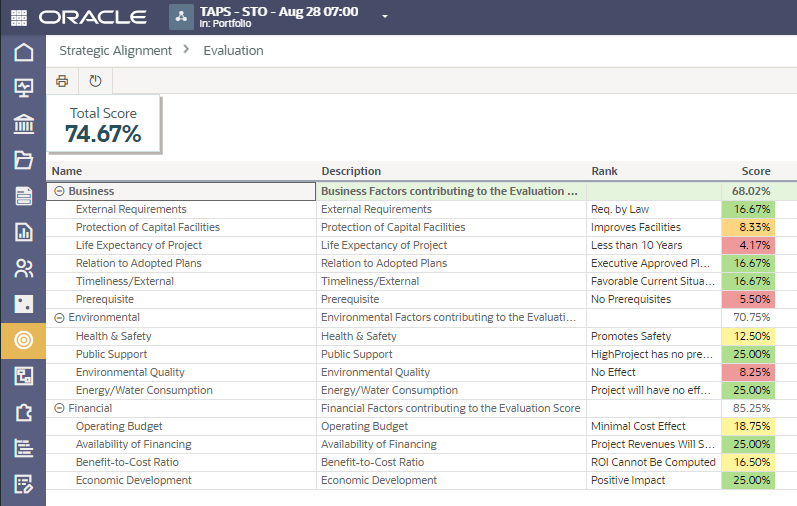Viewport: 797px width, 506px height.
Task: Click the Score column header
Action: (x=756, y=171)
